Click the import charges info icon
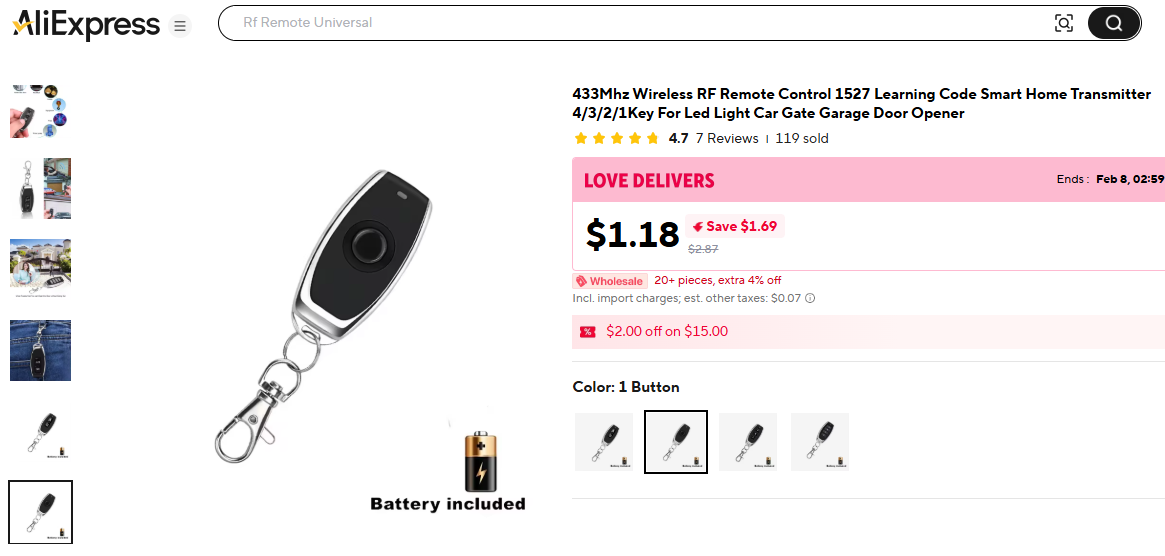 [x=810, y=298]
